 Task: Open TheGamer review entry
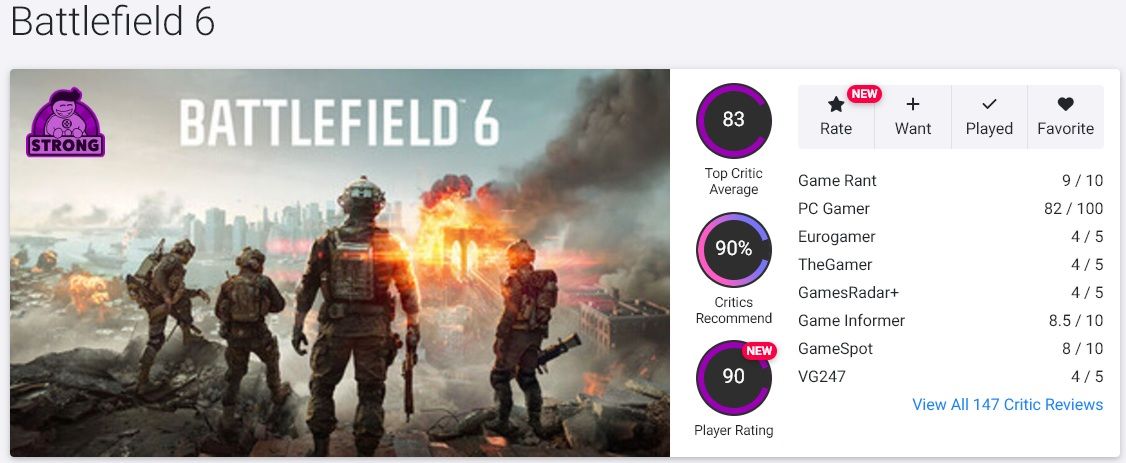pos(835,265)
